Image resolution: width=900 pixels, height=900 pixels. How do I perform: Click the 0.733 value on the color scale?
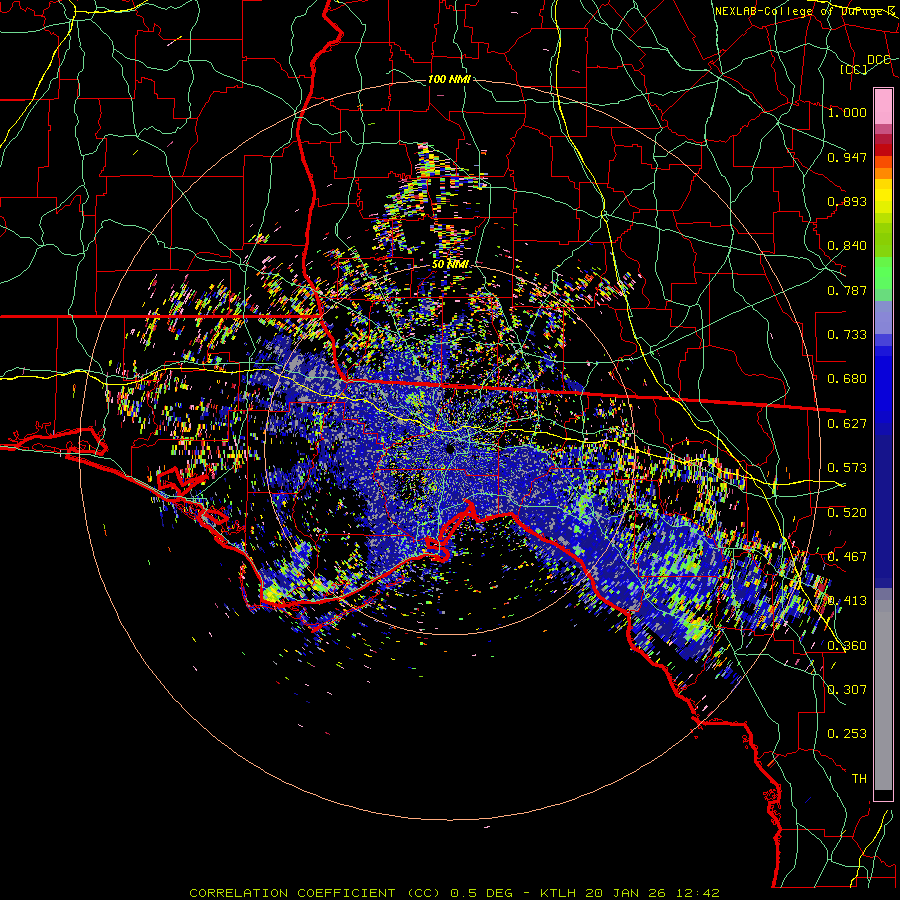[847, 335]
